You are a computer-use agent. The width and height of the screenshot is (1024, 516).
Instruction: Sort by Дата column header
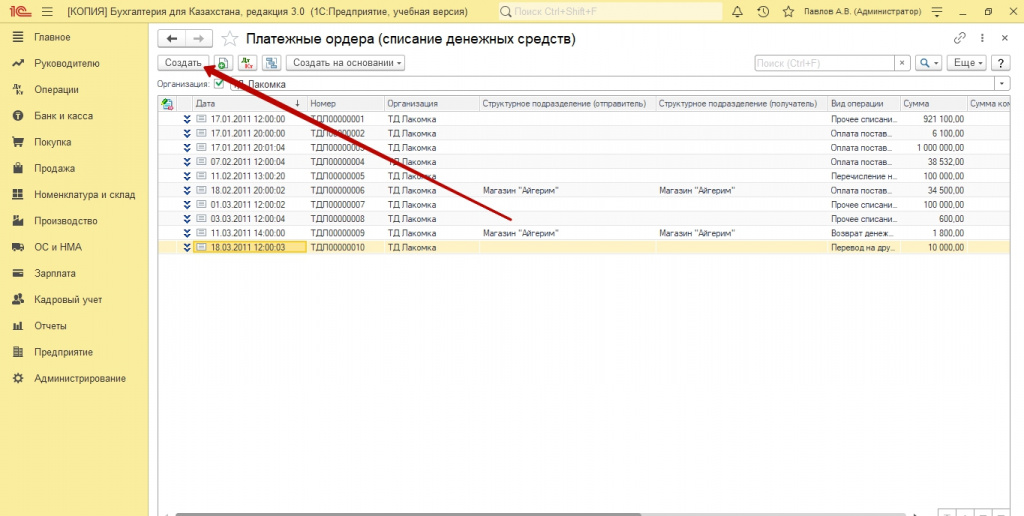(250, 104)
